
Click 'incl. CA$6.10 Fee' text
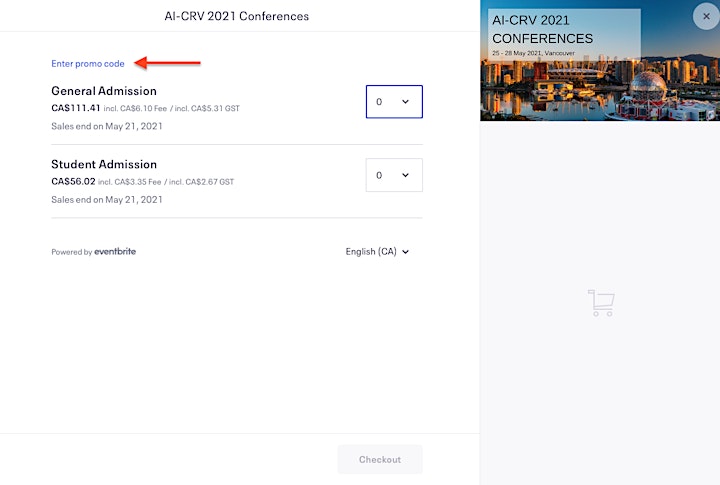click(135, 108)
